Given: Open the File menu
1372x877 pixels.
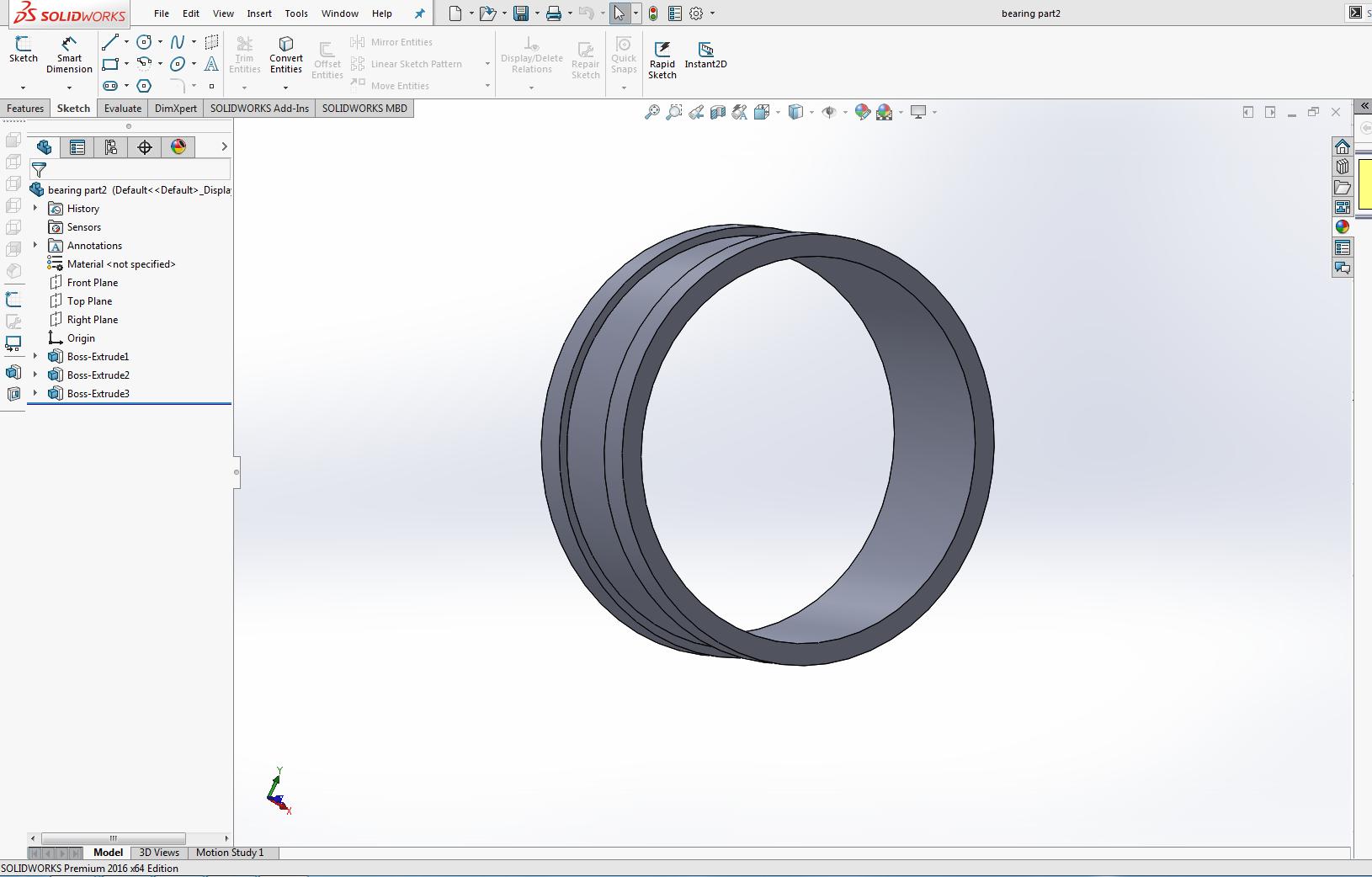Looking at the screenshot, I should tap(162, 13).
